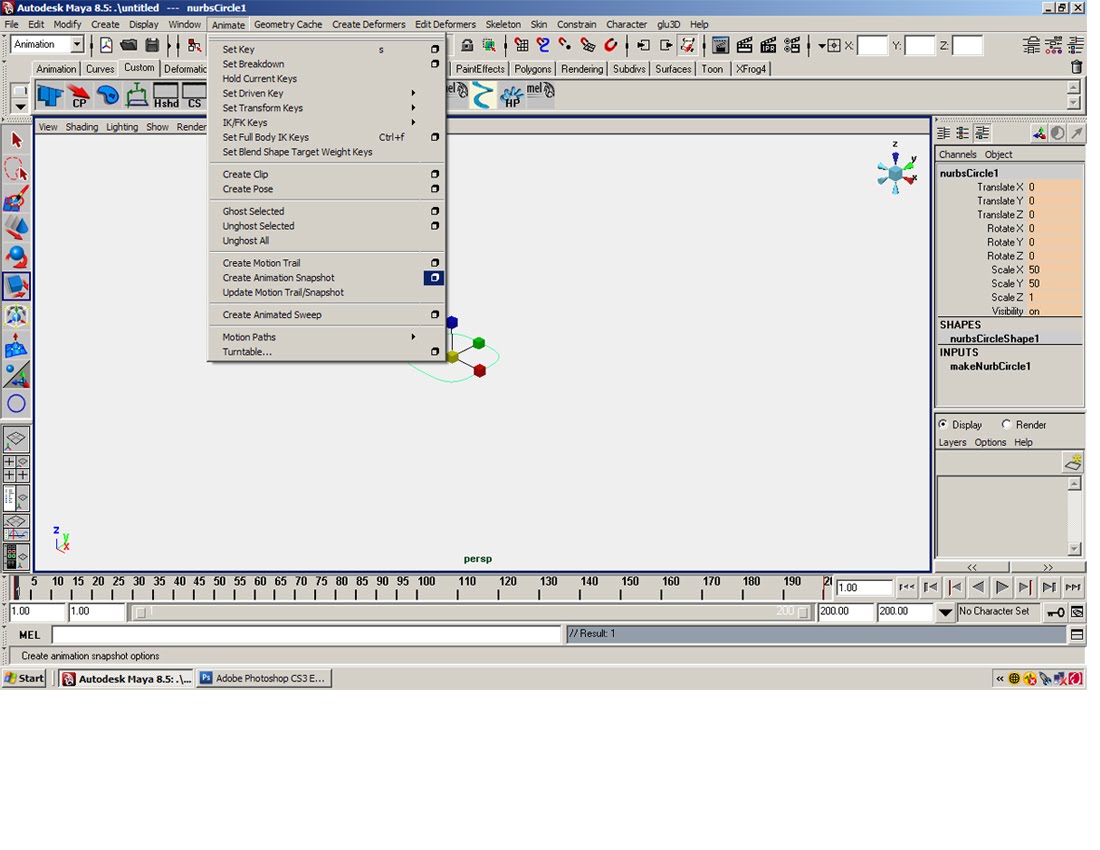Click the NURBS circle last-tool icon
This screenshot has height=850, width=1100.
coord(16,403)
